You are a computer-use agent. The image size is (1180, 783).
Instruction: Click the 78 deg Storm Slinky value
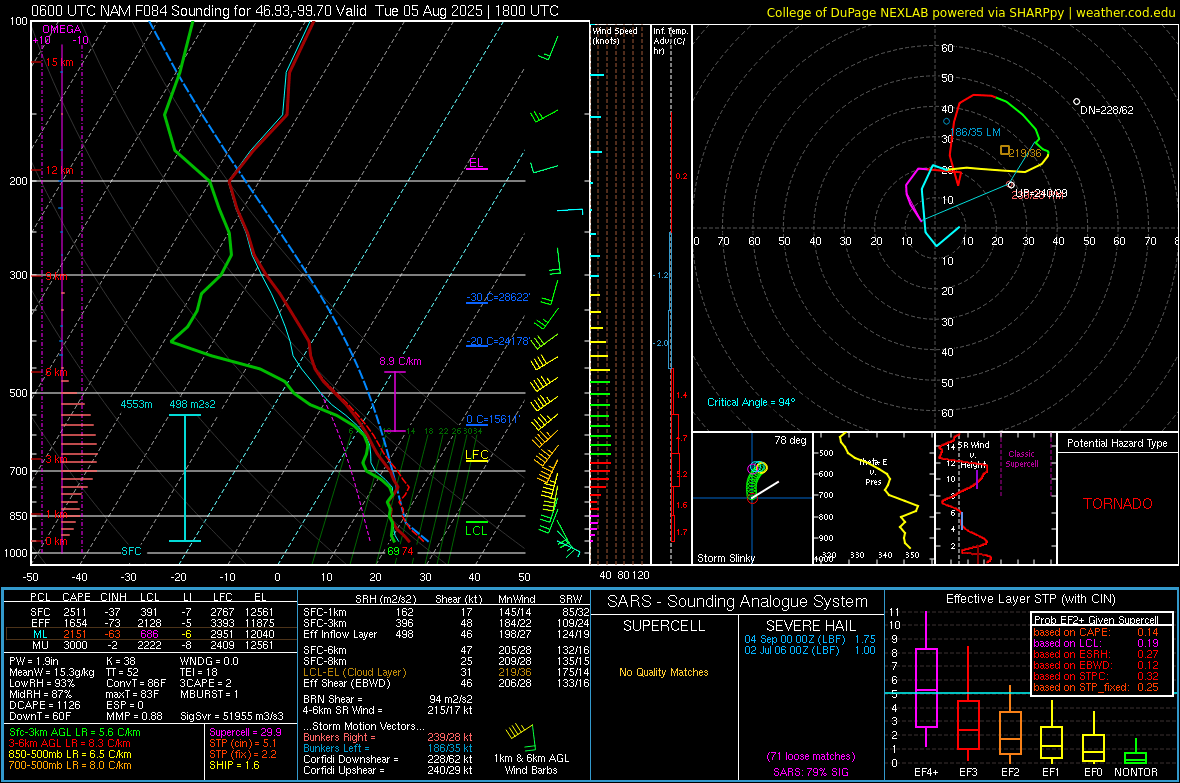point(790,440)
